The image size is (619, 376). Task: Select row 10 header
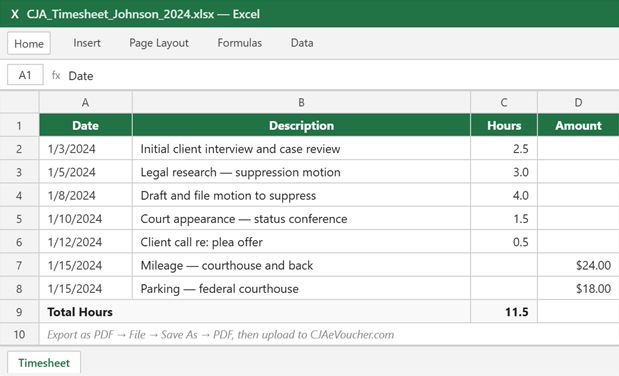[19, 335]
